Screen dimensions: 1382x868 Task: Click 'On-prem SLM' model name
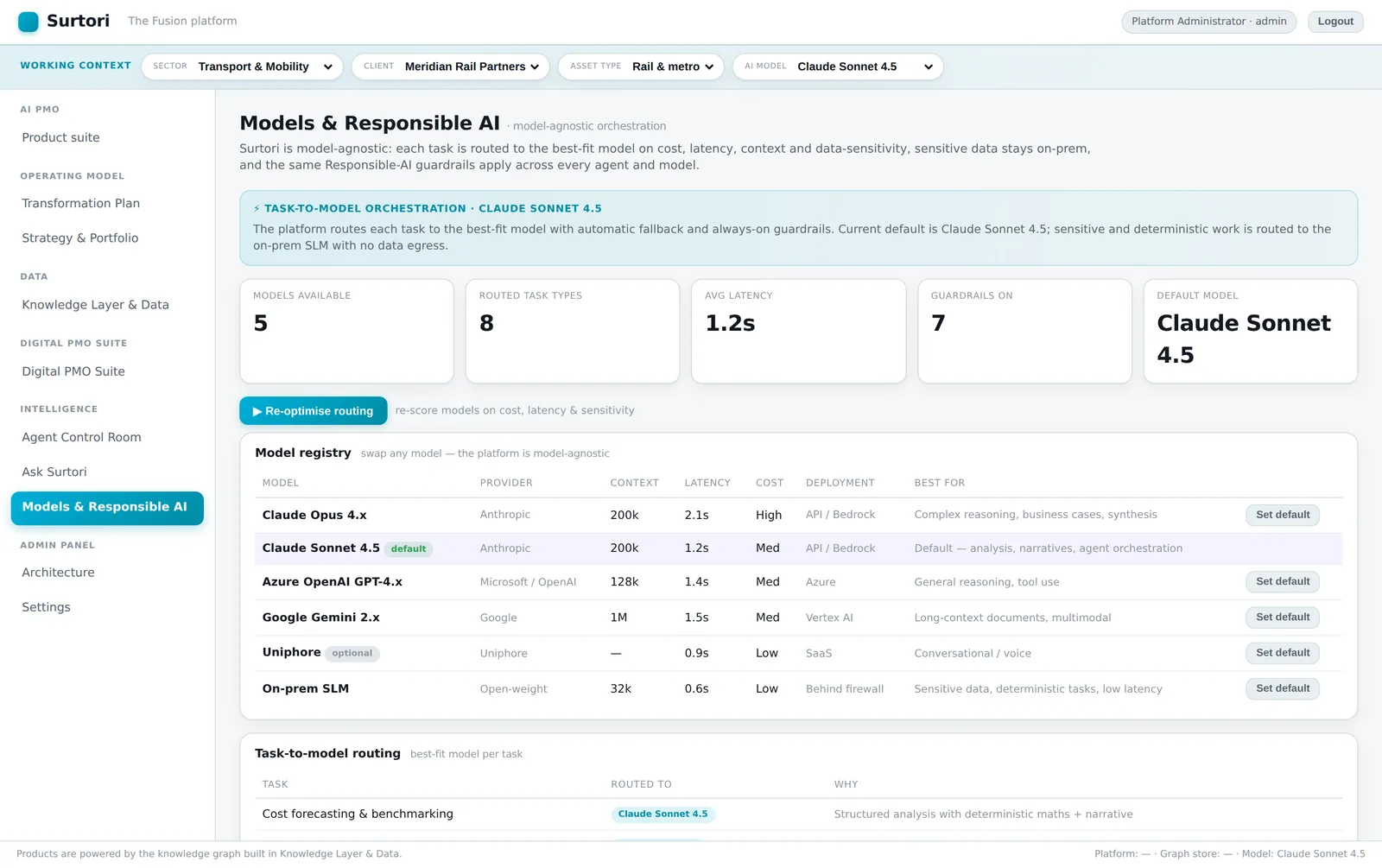pyautogui.click(x=306, y=689)
